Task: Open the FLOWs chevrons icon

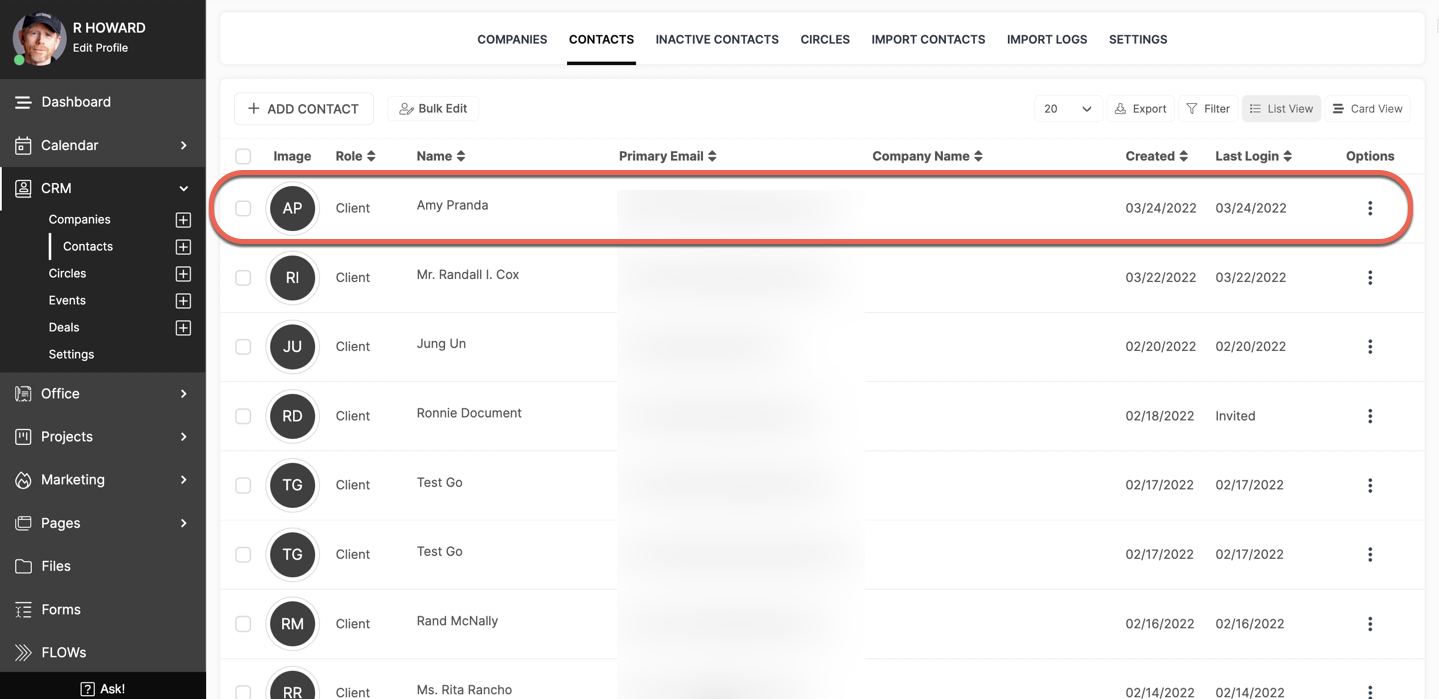Action: [23, 653]
